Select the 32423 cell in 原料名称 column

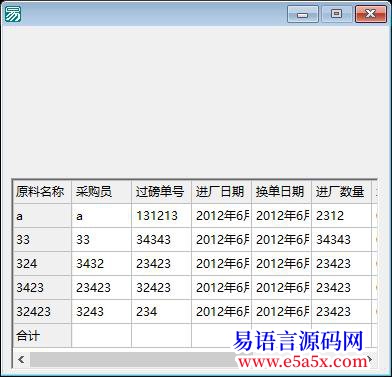pos(42,312)
